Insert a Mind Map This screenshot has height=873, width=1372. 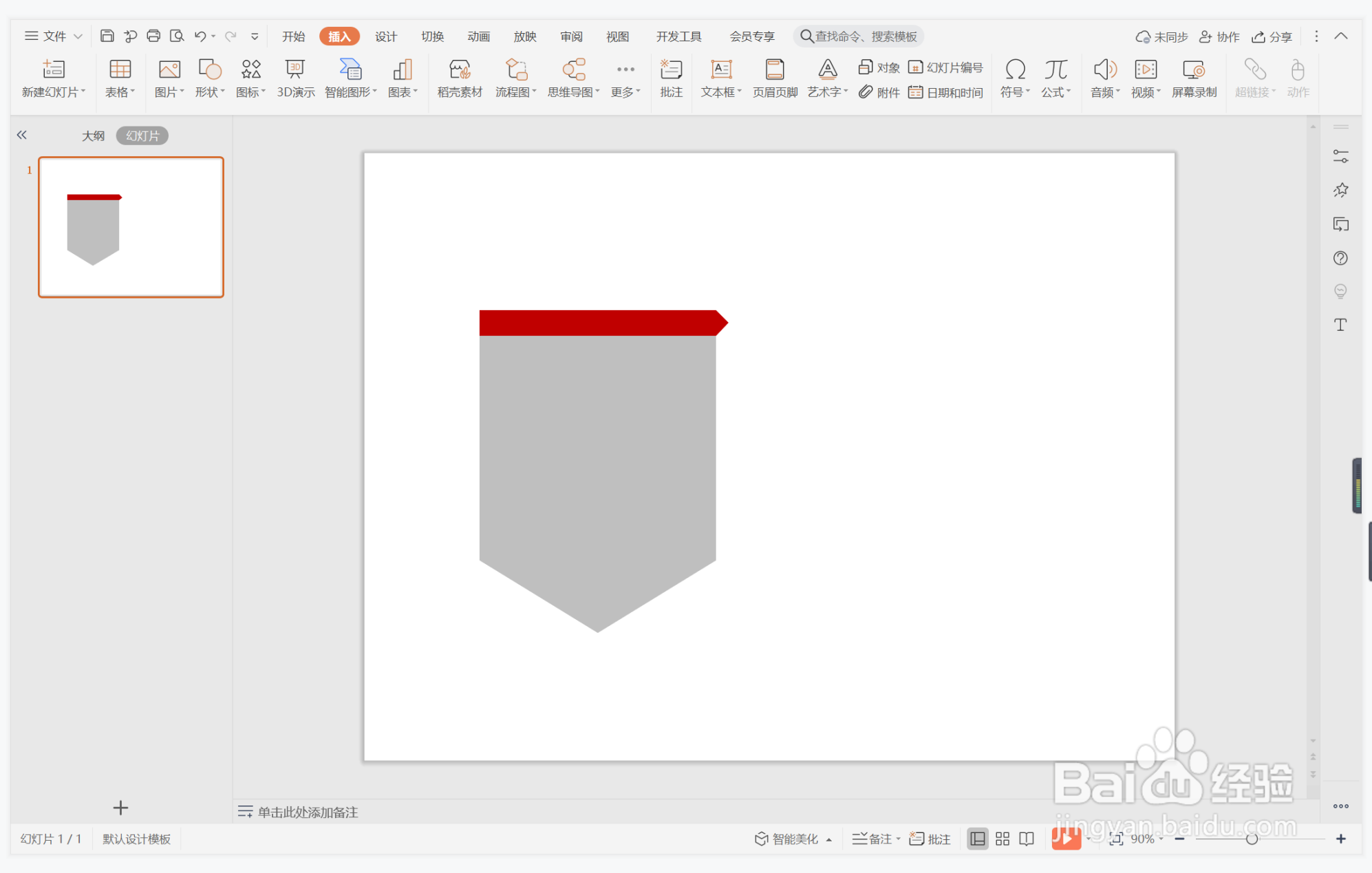point(574,78)
